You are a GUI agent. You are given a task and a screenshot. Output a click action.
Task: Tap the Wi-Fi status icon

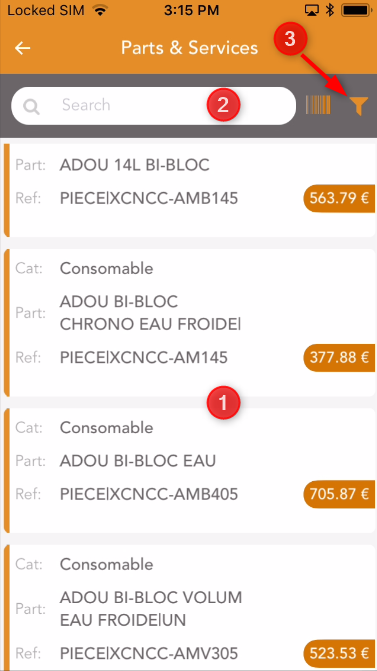click(x=101, y=10)
